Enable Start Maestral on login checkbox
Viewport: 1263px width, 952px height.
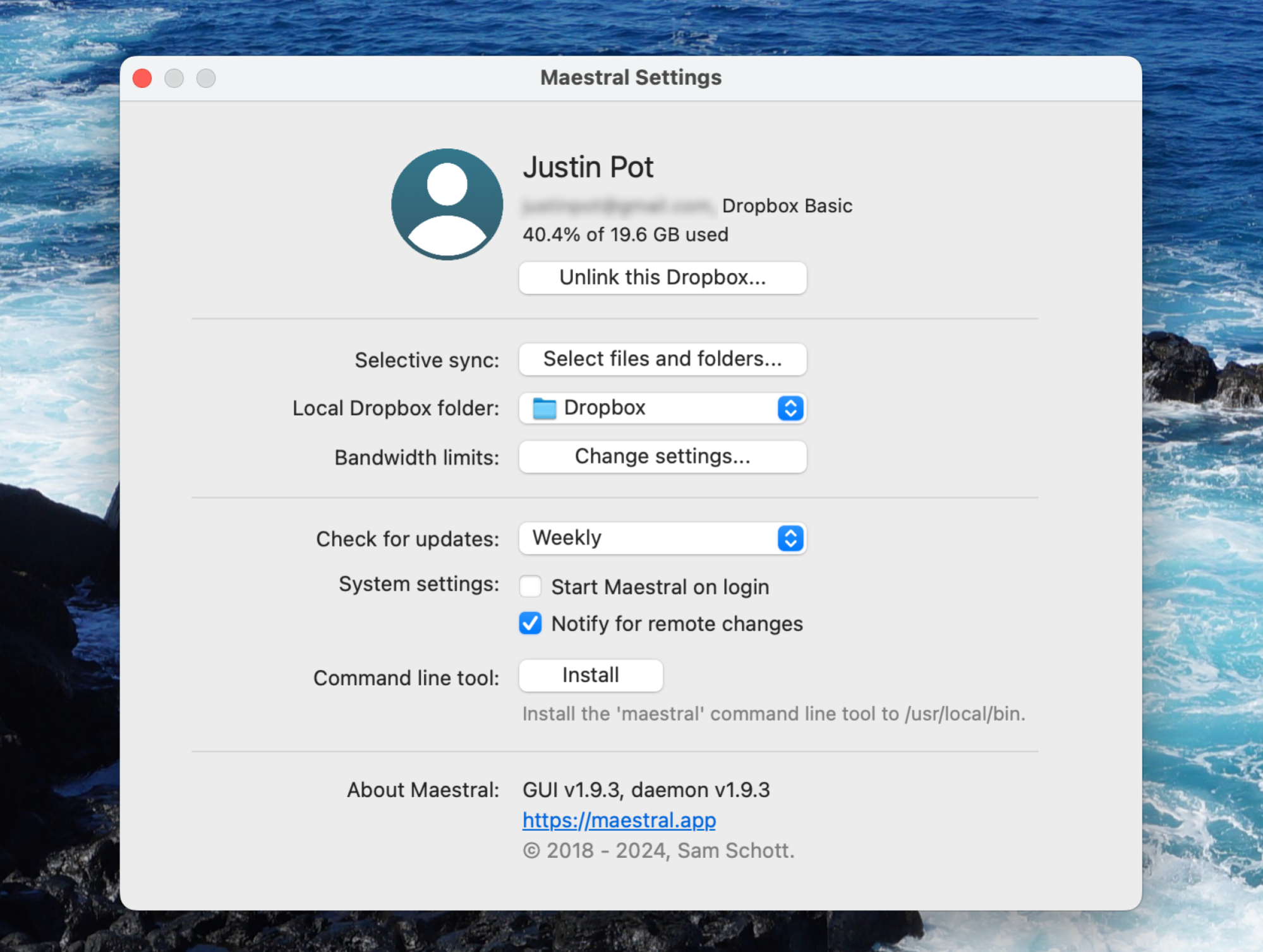530,586
